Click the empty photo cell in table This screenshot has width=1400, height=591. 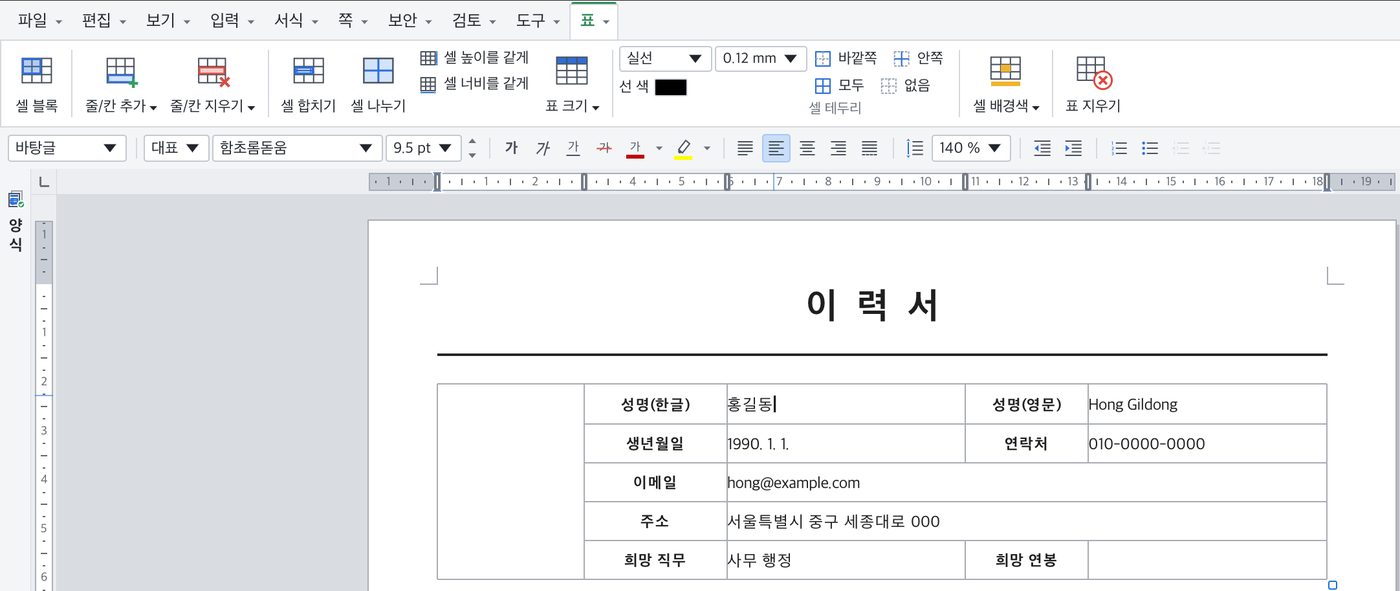(511, 481)
